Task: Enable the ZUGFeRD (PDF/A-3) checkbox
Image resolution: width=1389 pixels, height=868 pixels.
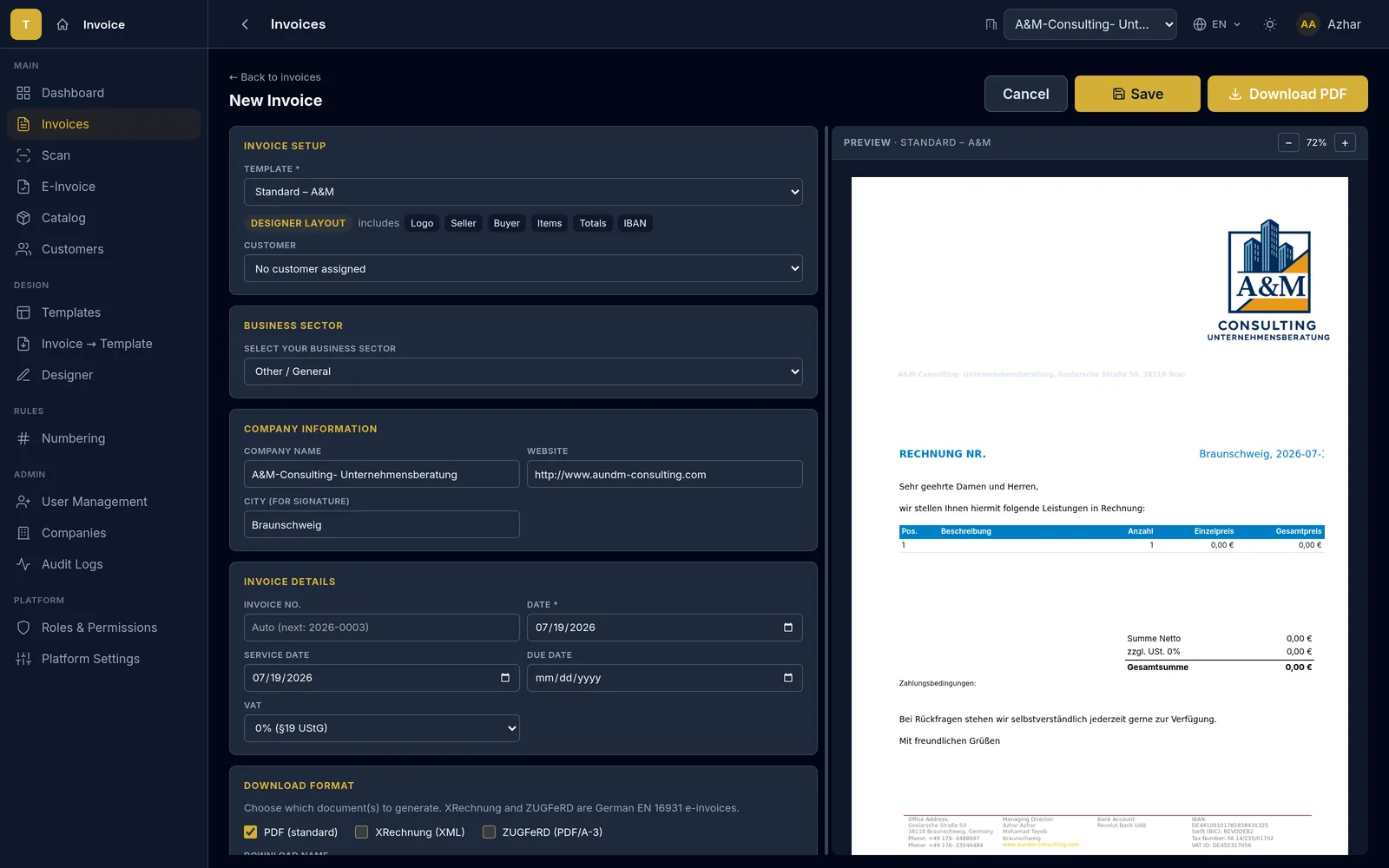Action: point(490,832)
